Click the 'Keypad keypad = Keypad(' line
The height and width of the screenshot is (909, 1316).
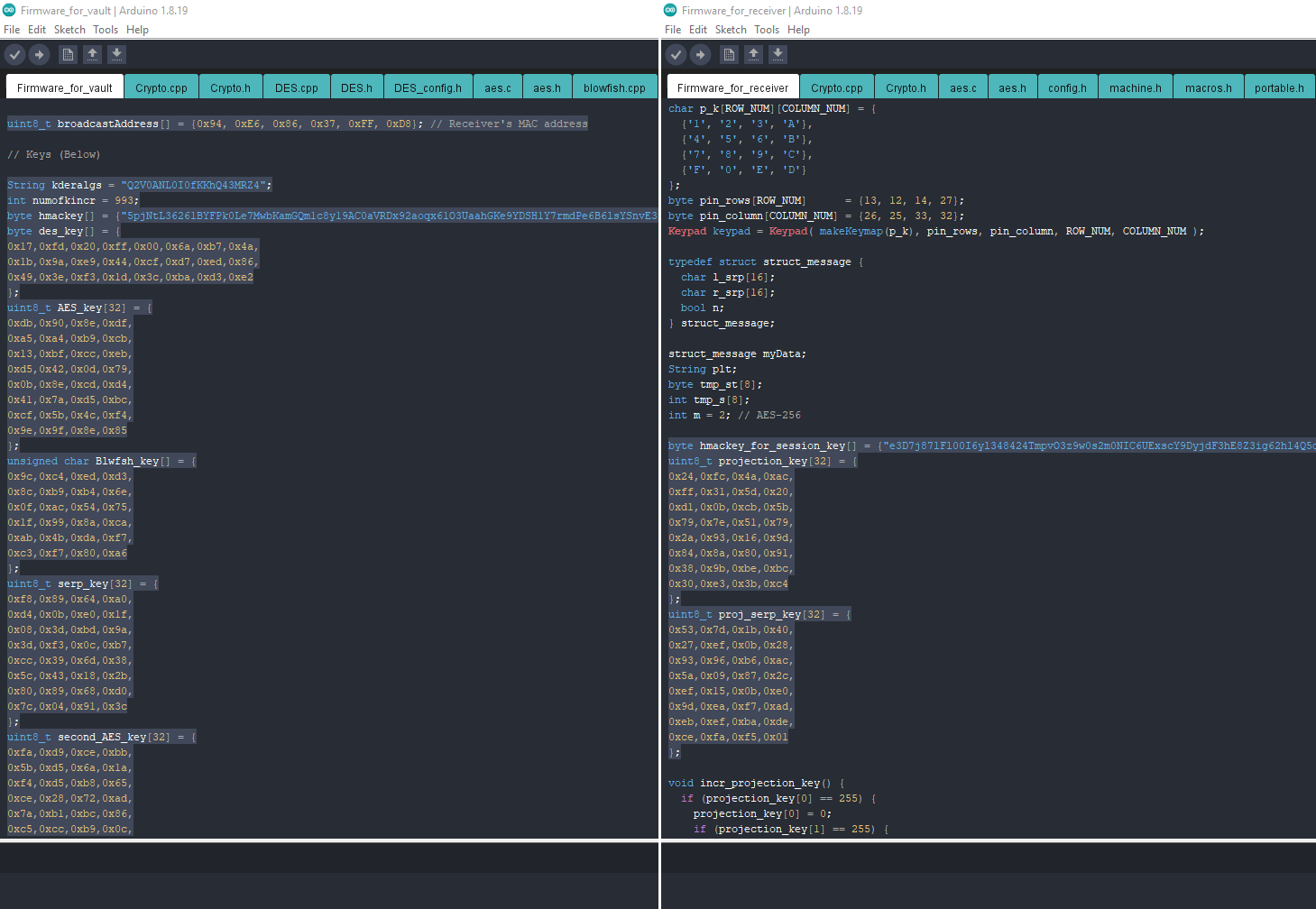[936, 231]
